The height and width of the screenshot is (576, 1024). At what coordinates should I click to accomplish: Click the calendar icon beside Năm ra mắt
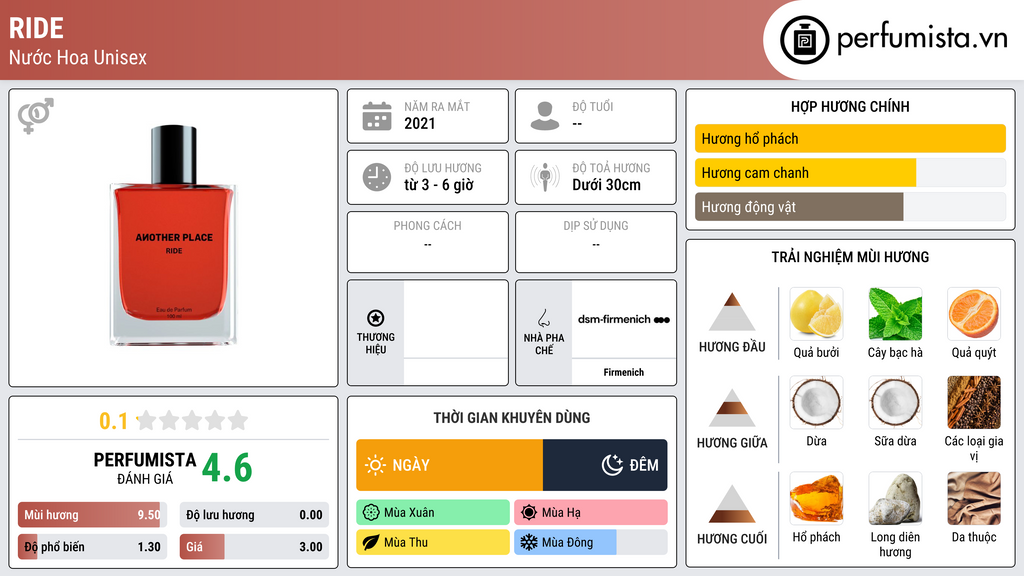(x=377, y=116)
